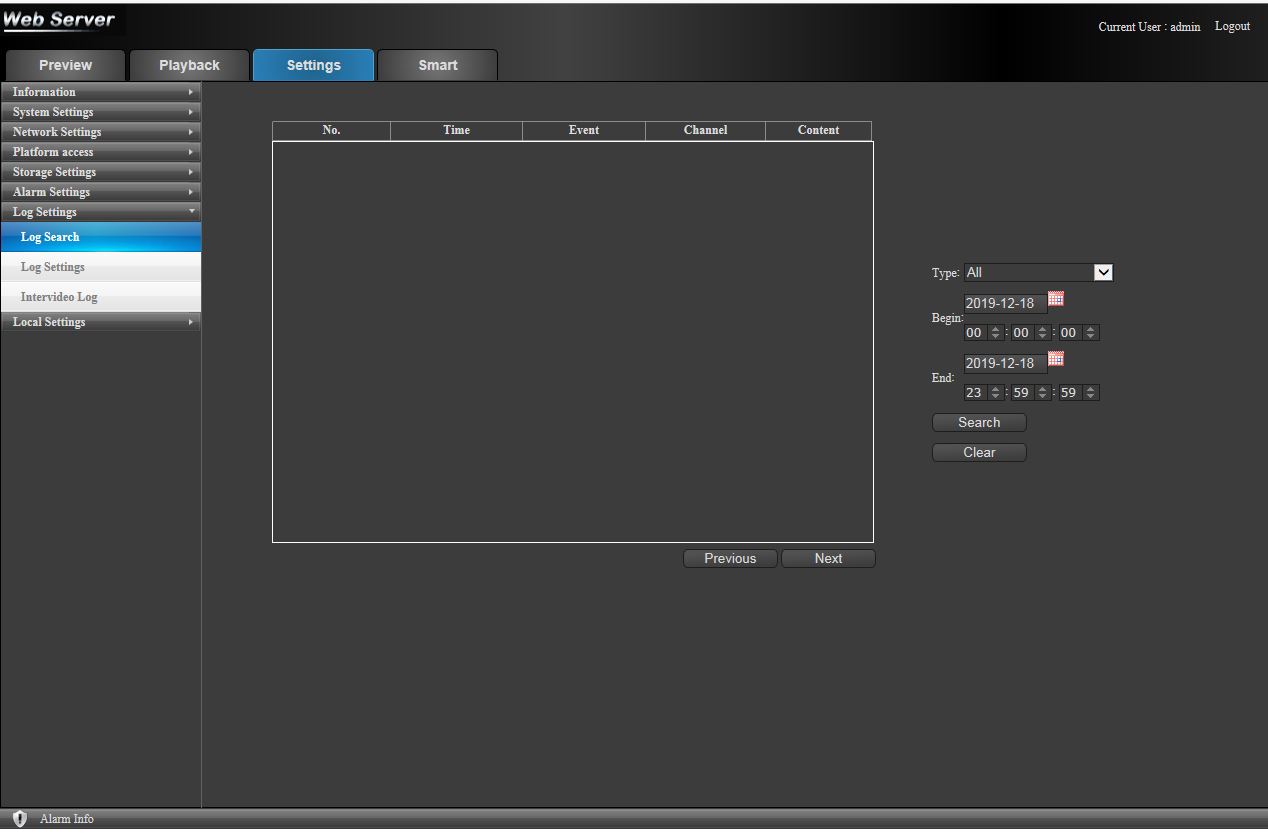The height and width of the screenshot is (835, 1268).
Task: Go to the Preview tab
Action: pos(65,66)
